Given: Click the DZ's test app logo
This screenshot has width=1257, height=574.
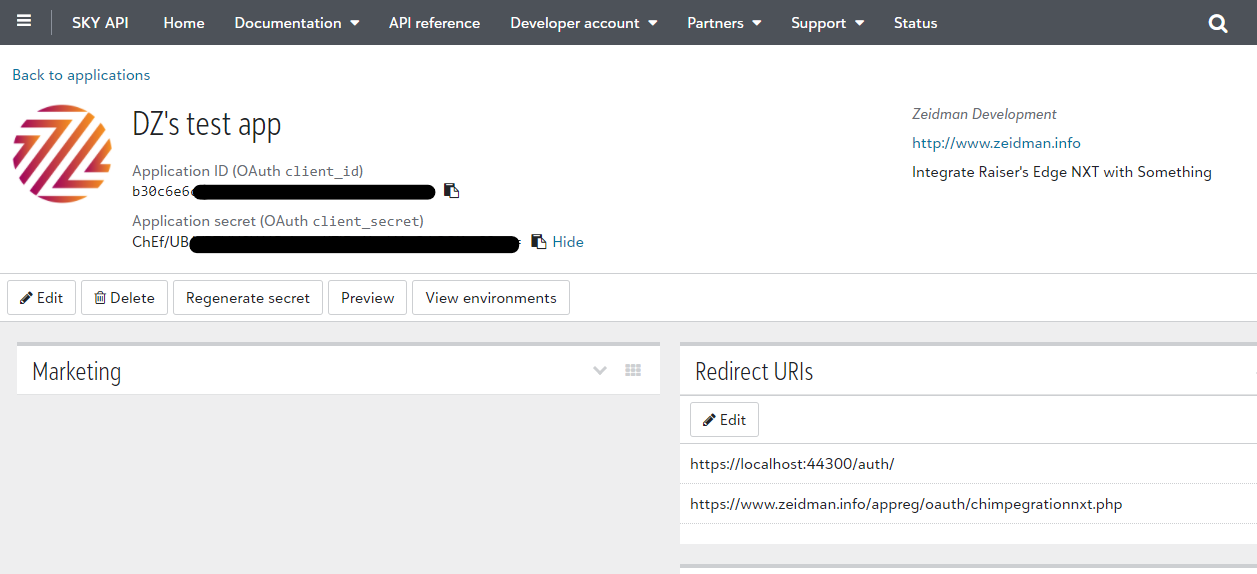Looking at the screenshot, I should (62, 153).
